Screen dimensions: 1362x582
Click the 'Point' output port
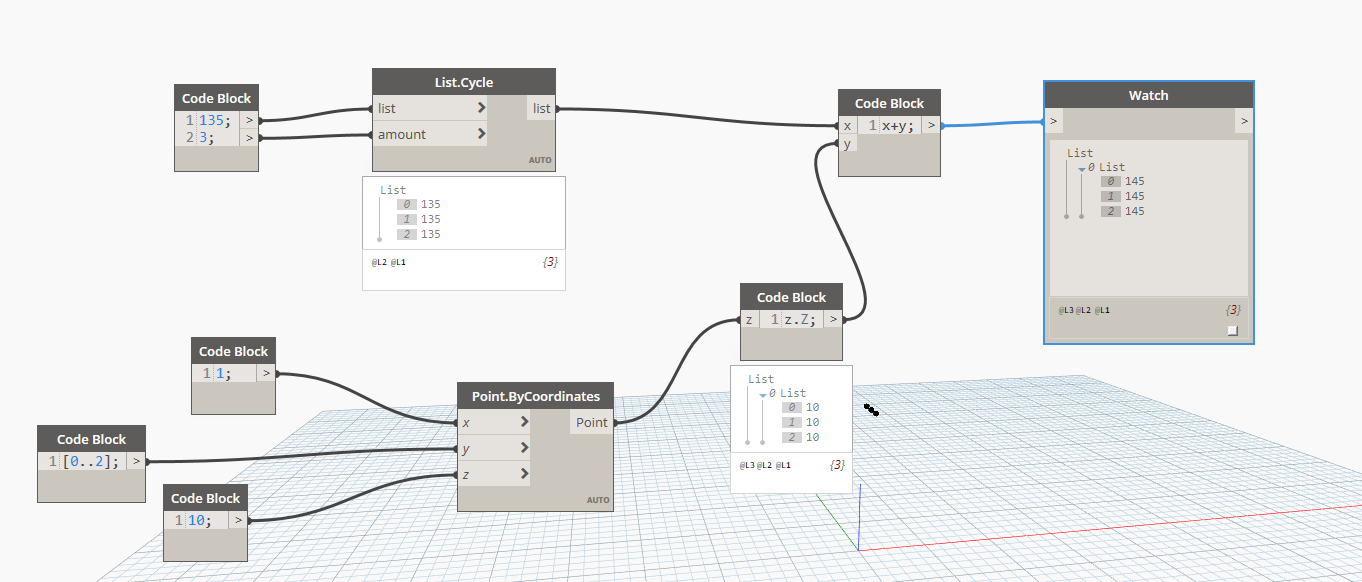591,422
